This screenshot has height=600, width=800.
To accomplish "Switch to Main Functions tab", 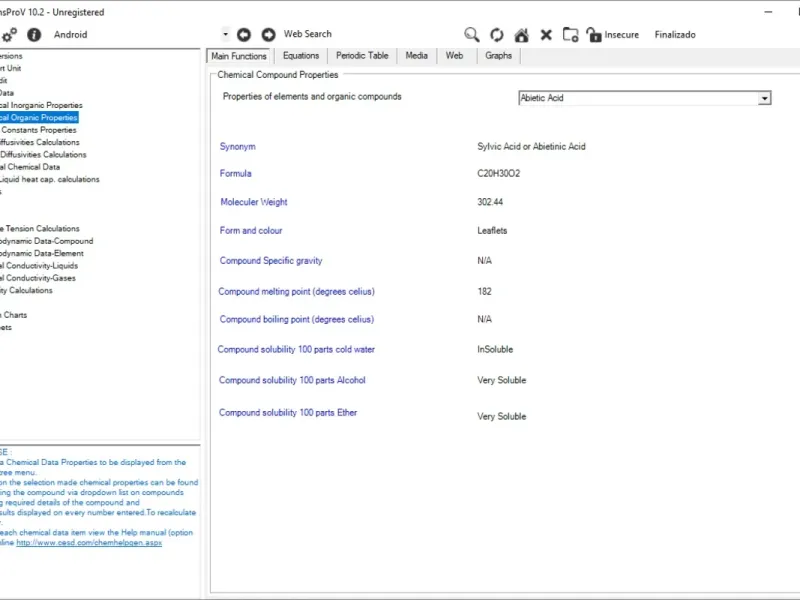I will [239, 56].
